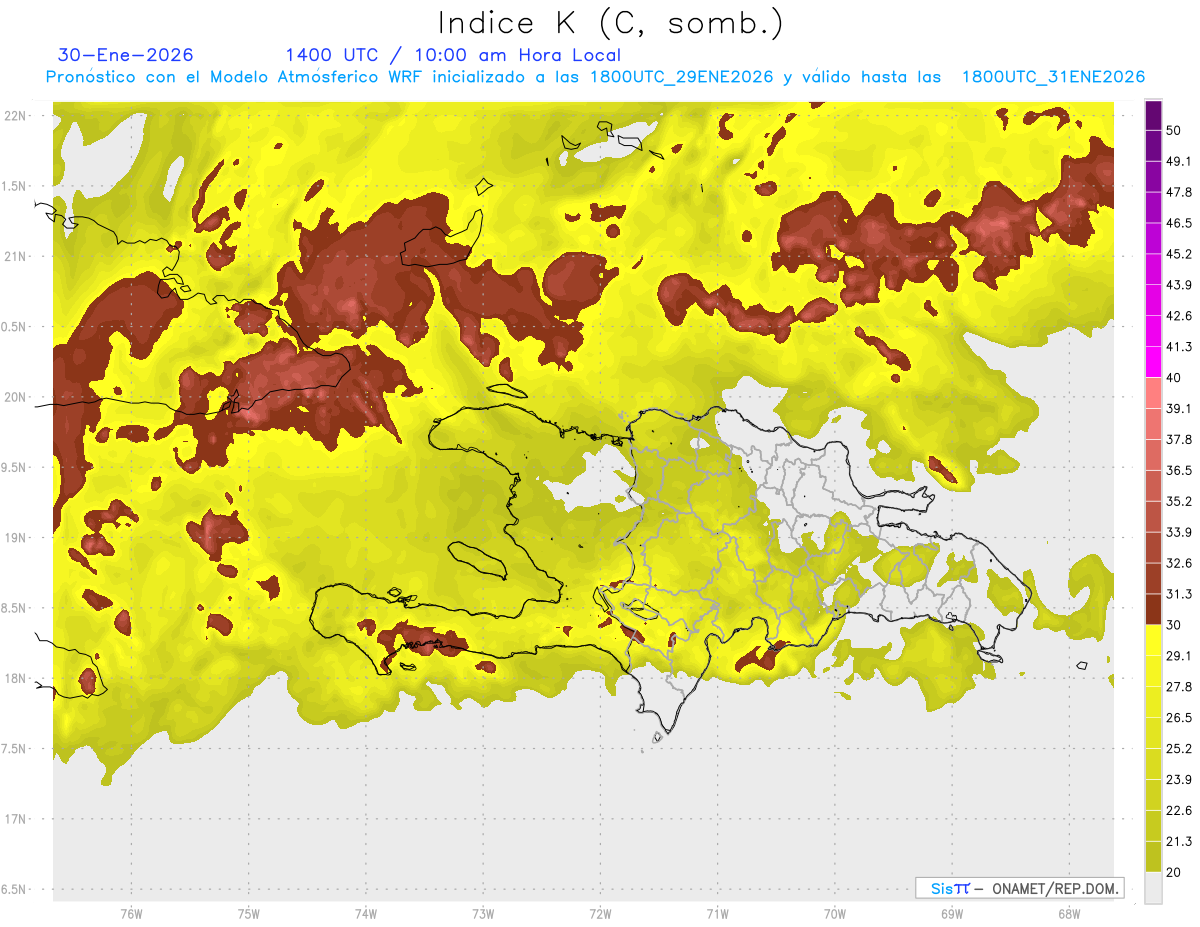Click the 73W longitude label
This screenshot has height=927, width=1200.
point(483,914)
